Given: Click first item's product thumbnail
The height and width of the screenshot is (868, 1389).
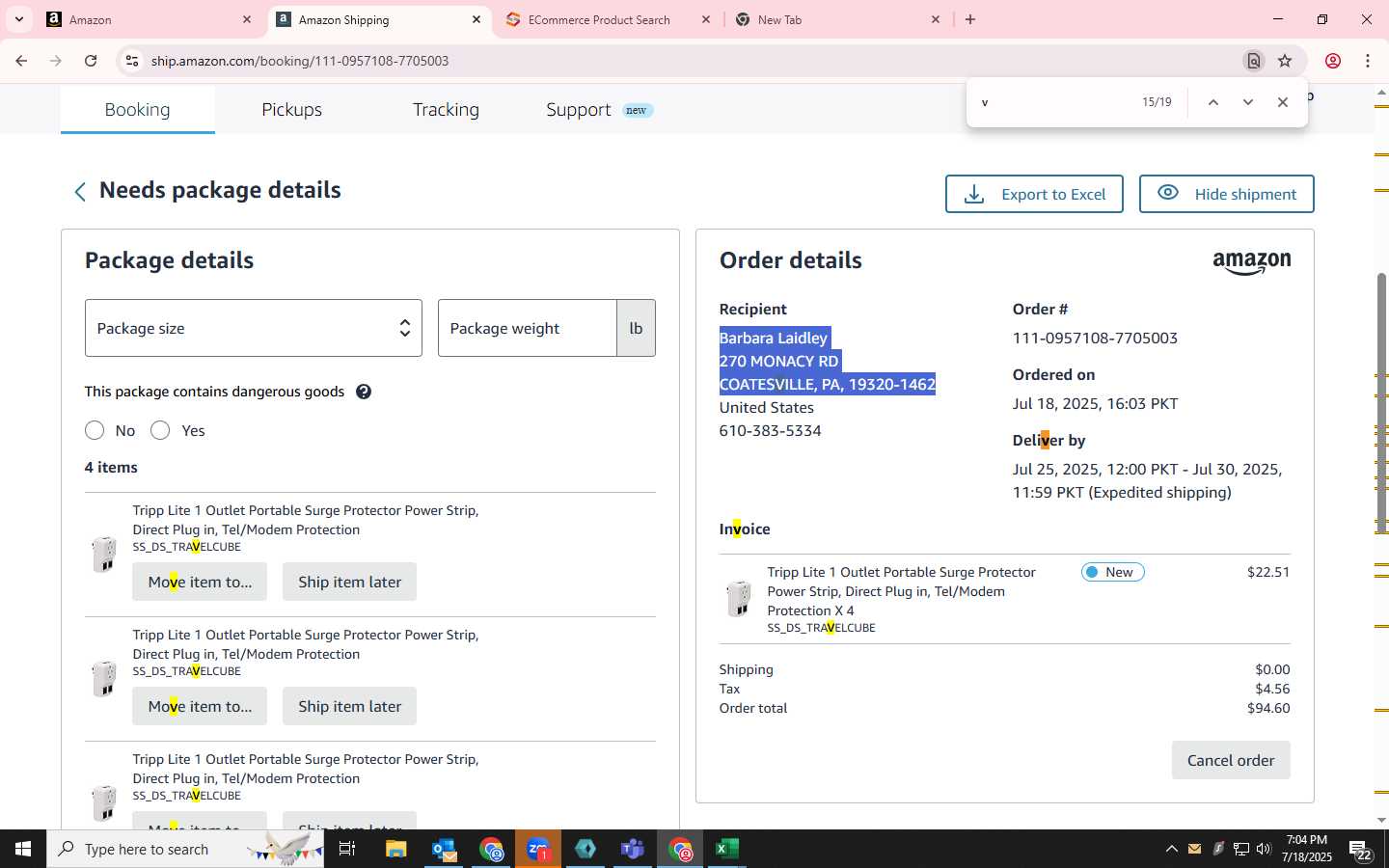Looking at the screenshot, I should tap(103, 555).
